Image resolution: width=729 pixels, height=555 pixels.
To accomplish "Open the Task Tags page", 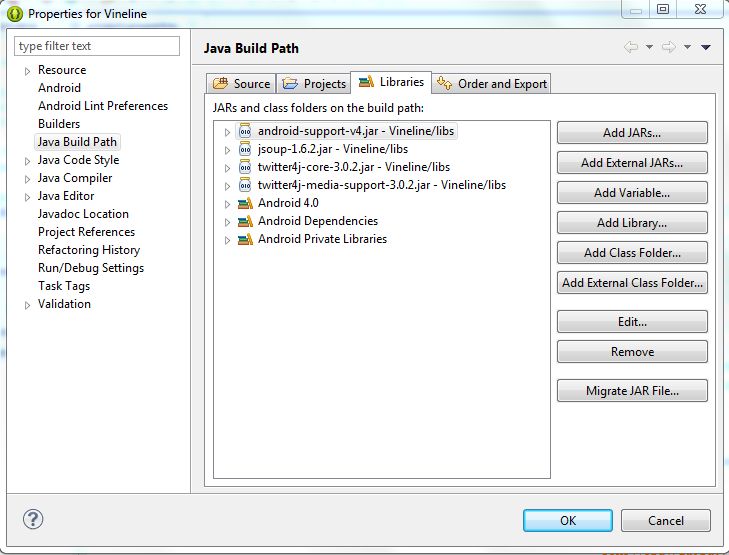I will 64,286.
